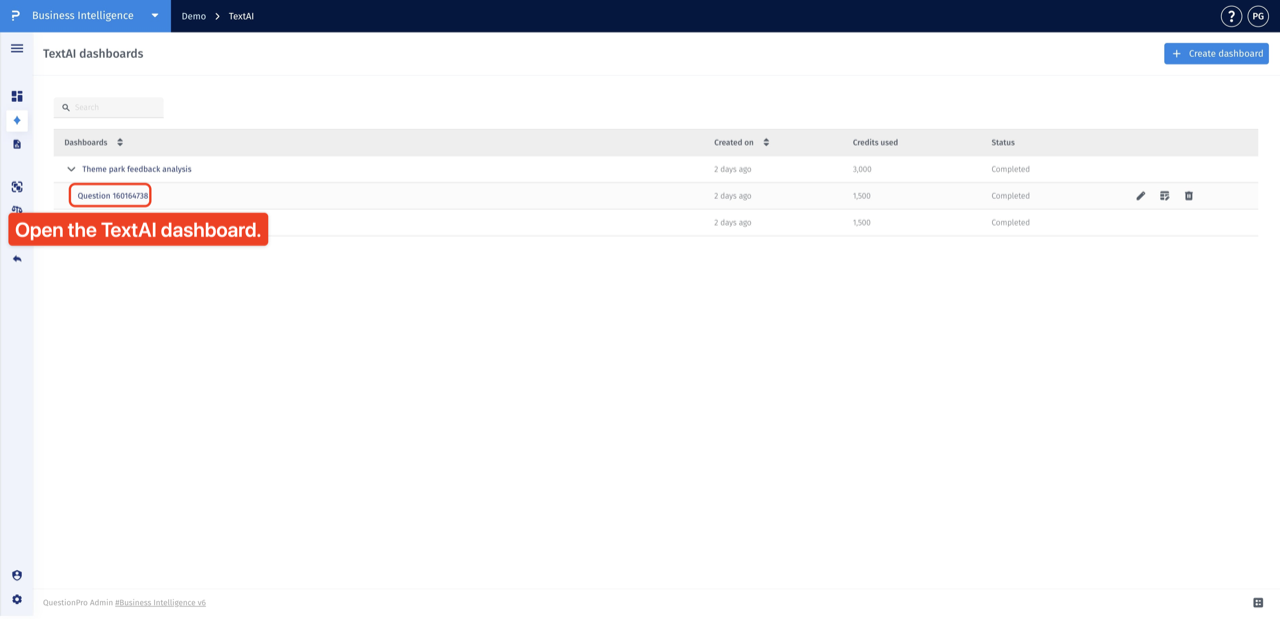Open the user account icon at sidebar bottom
The width and height of the screenshot is (1280, 619).
tap(17, 576)
